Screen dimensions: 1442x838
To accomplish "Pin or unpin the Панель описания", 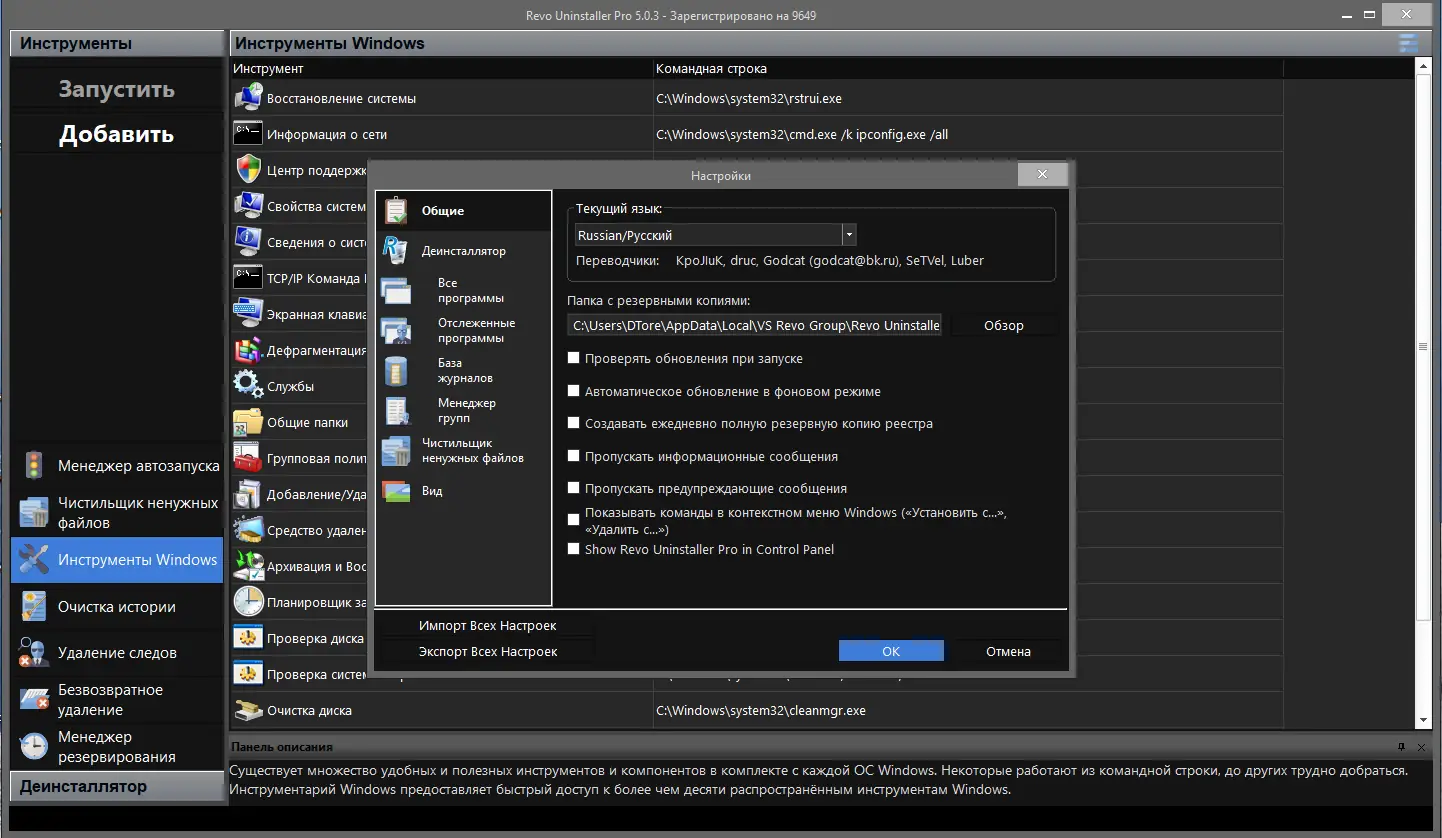I will (1401, 747).
